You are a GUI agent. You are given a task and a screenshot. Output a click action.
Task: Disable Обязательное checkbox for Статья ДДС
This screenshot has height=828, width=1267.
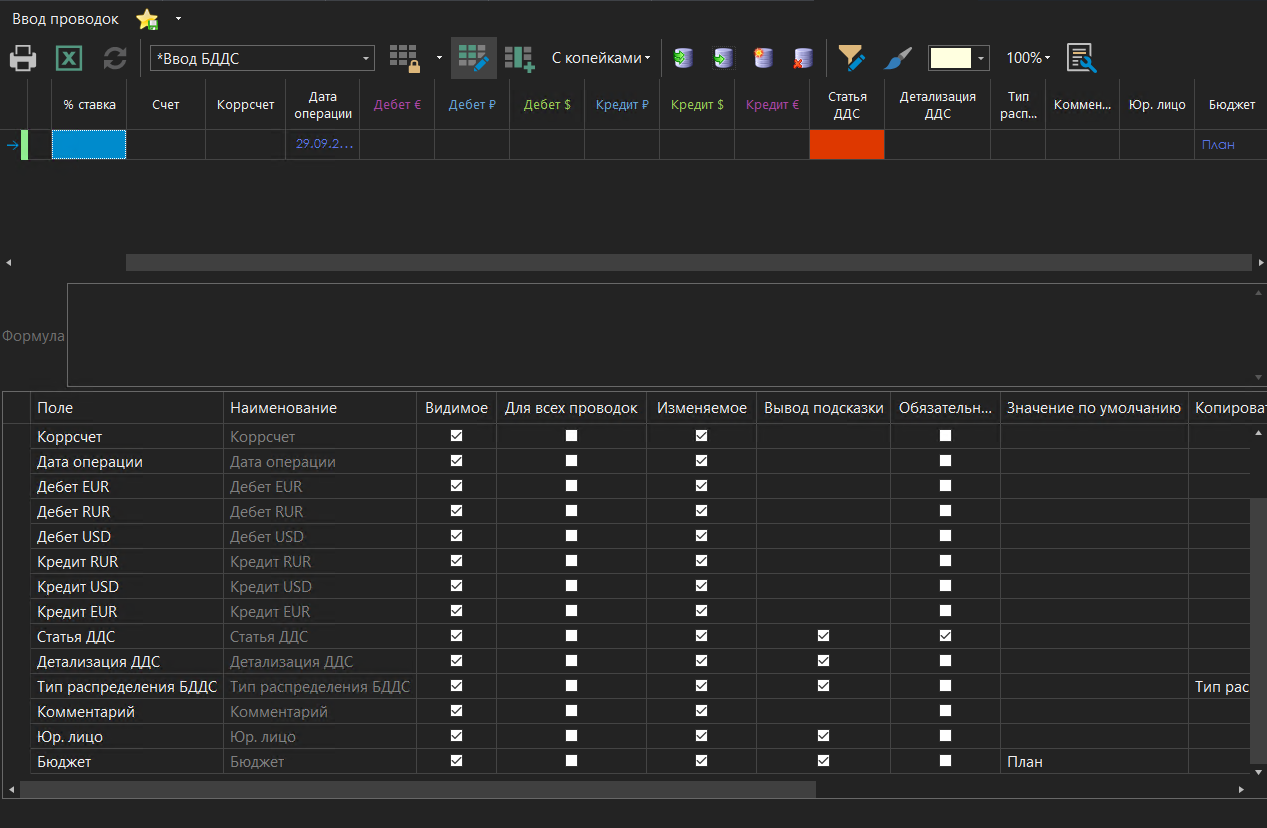click(x=945, y=636)
